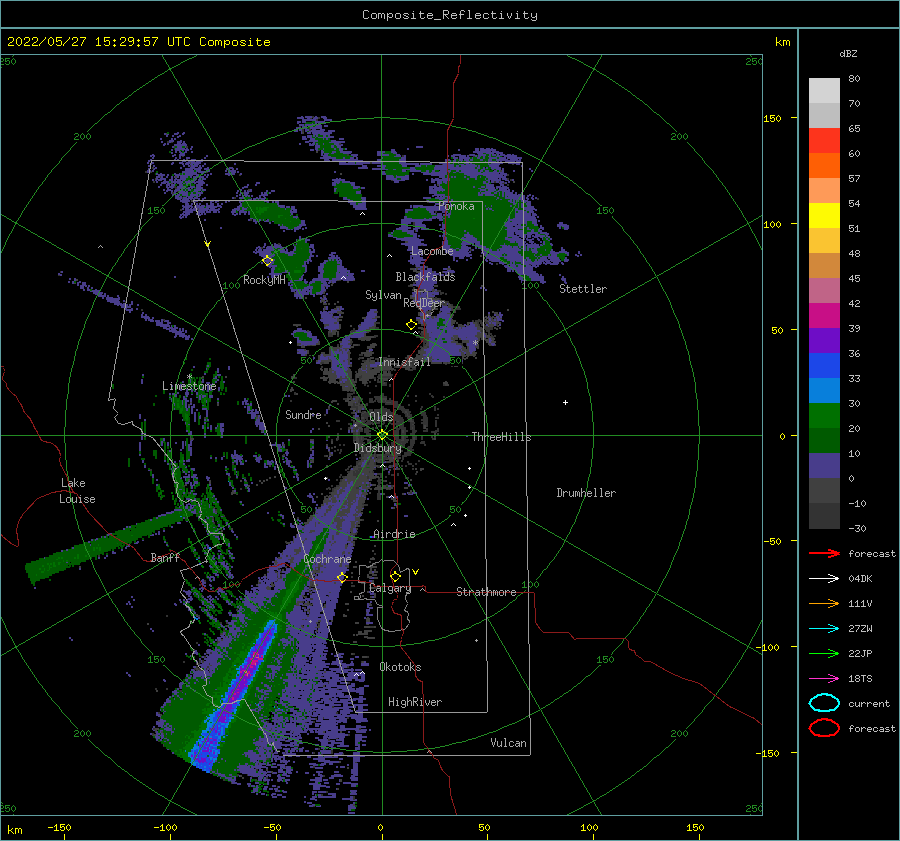Click the 22JP legend label
Viewport: 900px width, 841px height.
pos(860,653)
